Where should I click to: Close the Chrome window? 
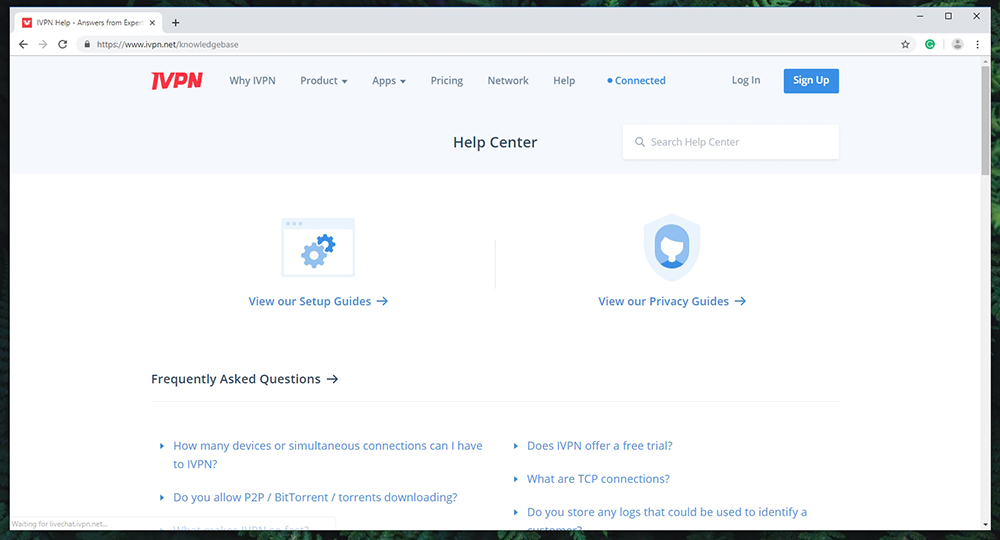coord(976,16)
